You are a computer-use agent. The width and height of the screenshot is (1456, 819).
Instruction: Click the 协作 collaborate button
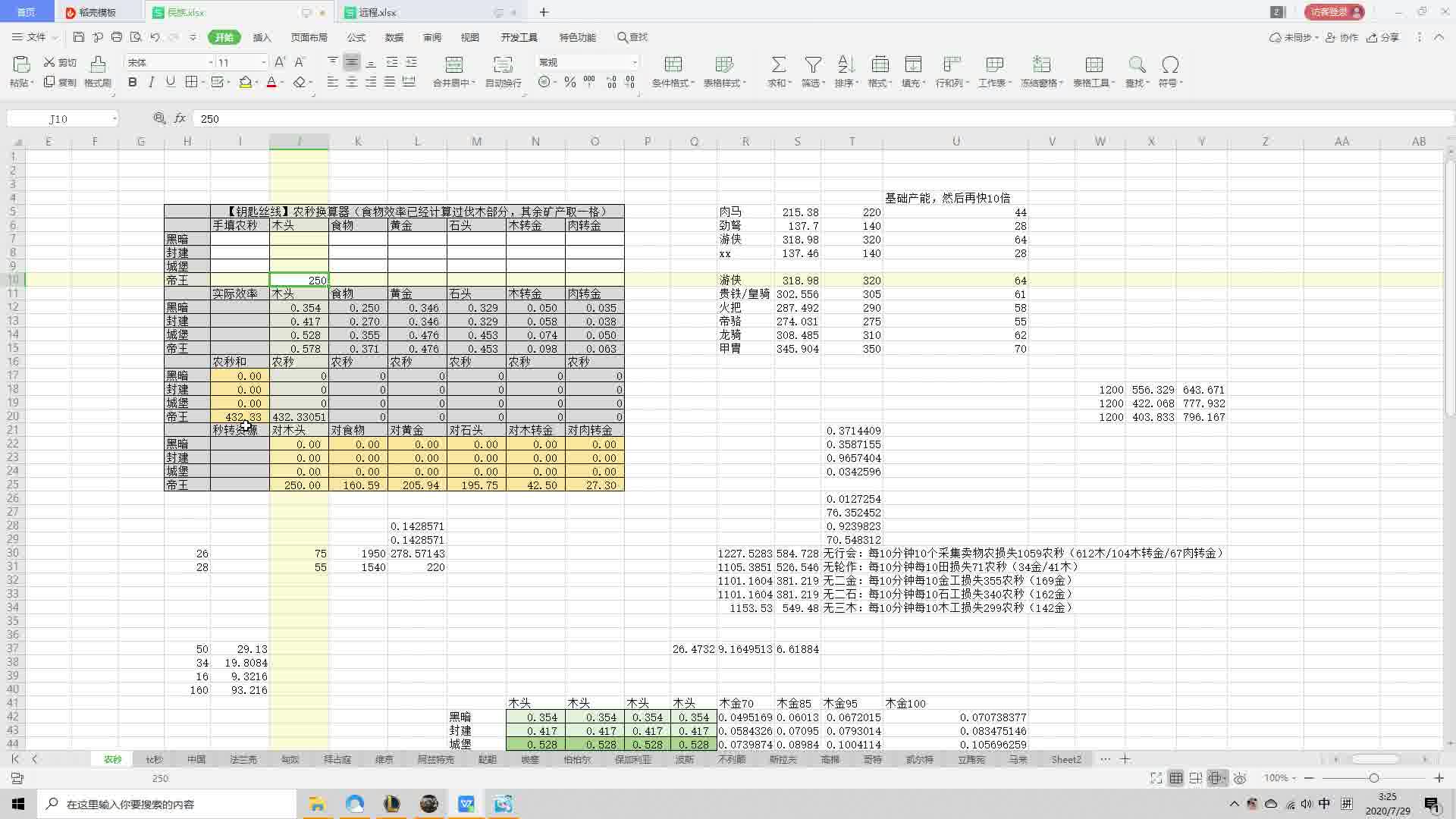pos(1341,37)
